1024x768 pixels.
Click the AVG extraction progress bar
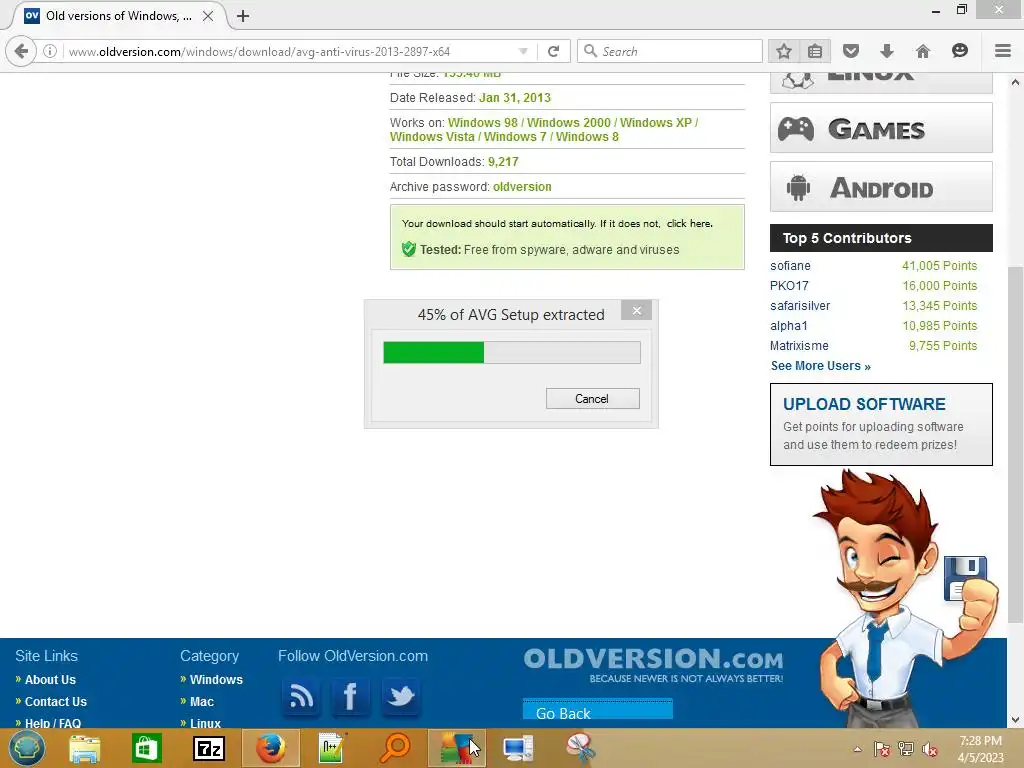tap(511, 352)
